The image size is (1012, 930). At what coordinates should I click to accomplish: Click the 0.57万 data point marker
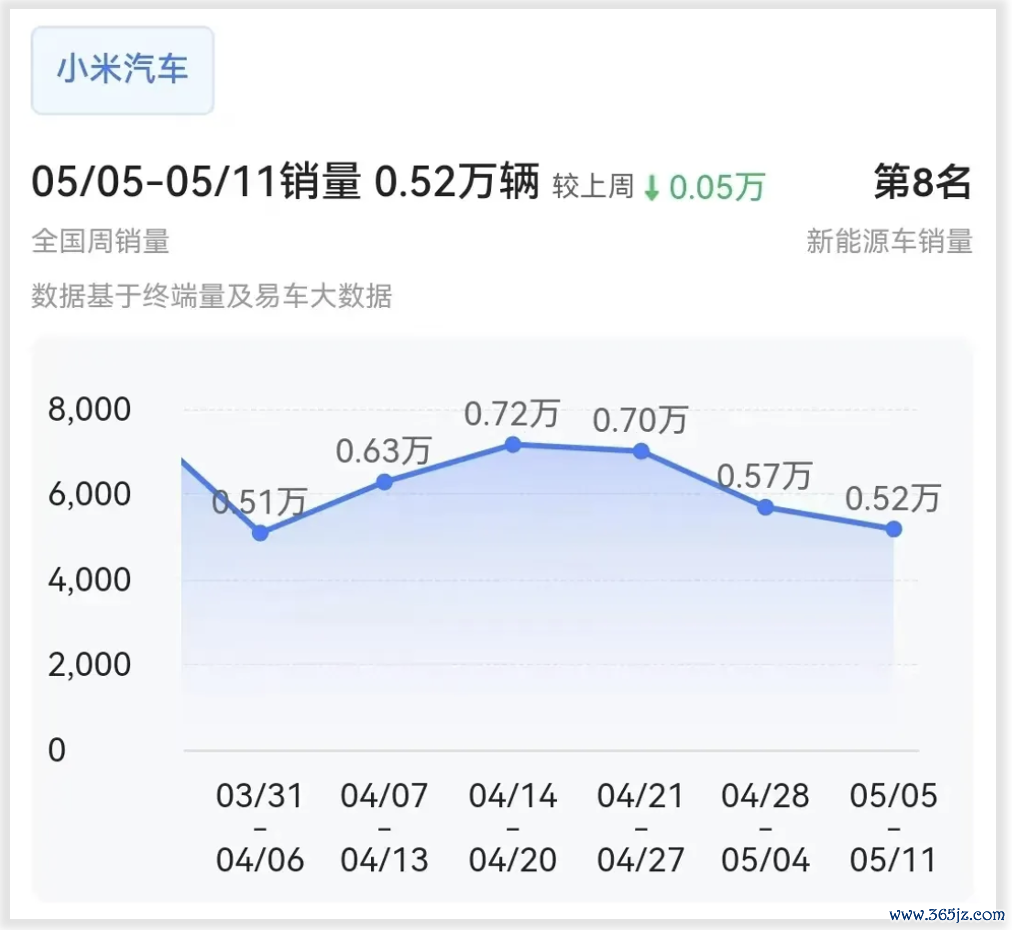[x=765, y=507]
